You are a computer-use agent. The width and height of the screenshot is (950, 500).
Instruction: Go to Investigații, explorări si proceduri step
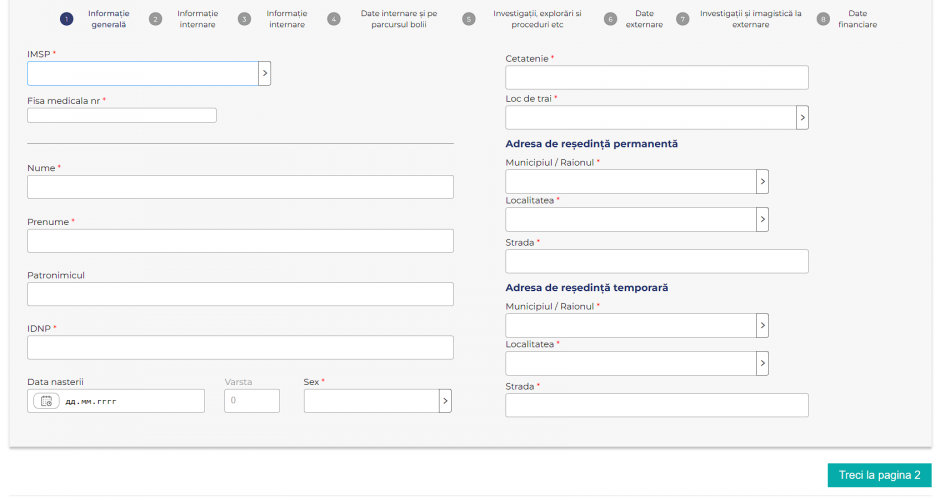537,19
